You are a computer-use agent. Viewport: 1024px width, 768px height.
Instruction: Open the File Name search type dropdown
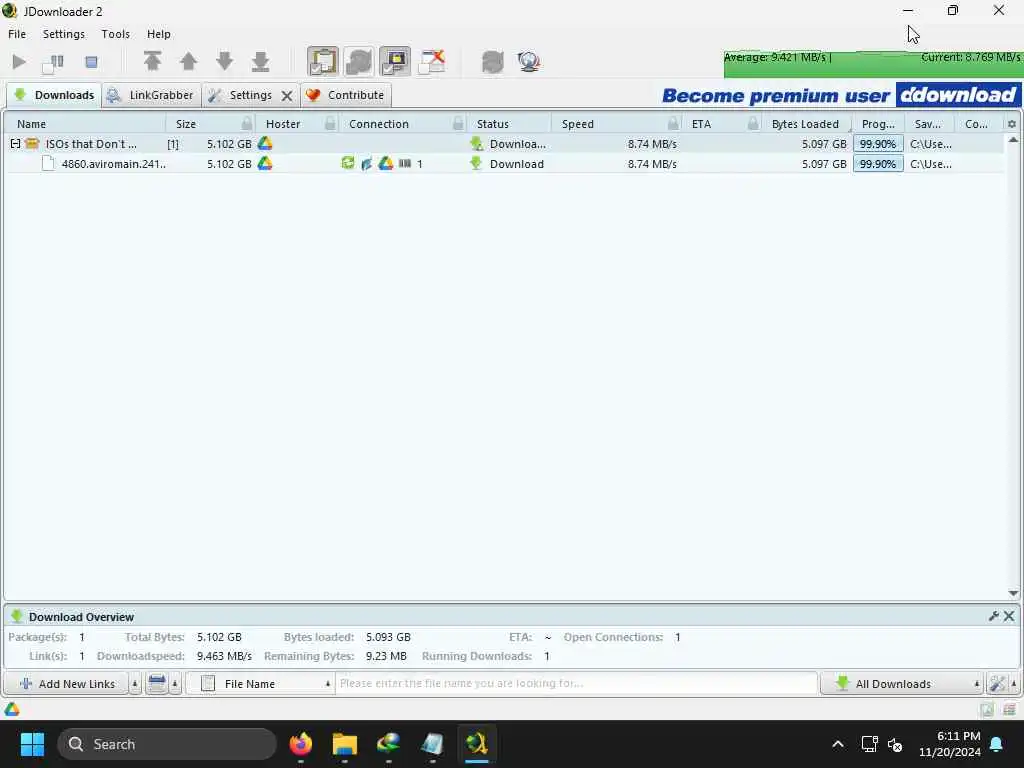tap(261, 684)
